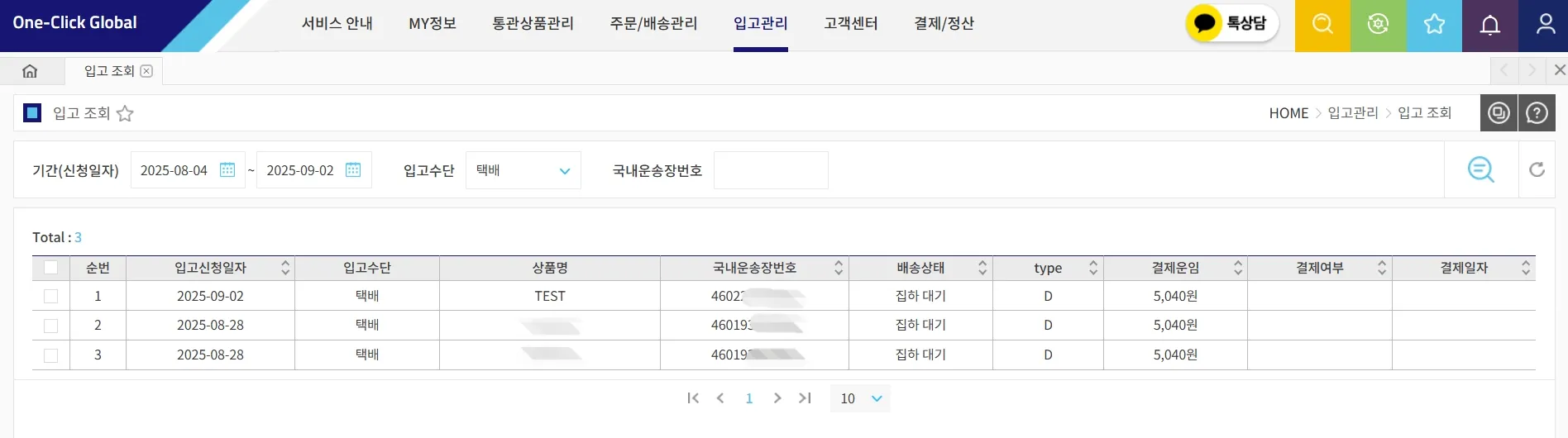
Task: Open start date 2025-08-04 calendar picker
Action: [x=227, y=169]
